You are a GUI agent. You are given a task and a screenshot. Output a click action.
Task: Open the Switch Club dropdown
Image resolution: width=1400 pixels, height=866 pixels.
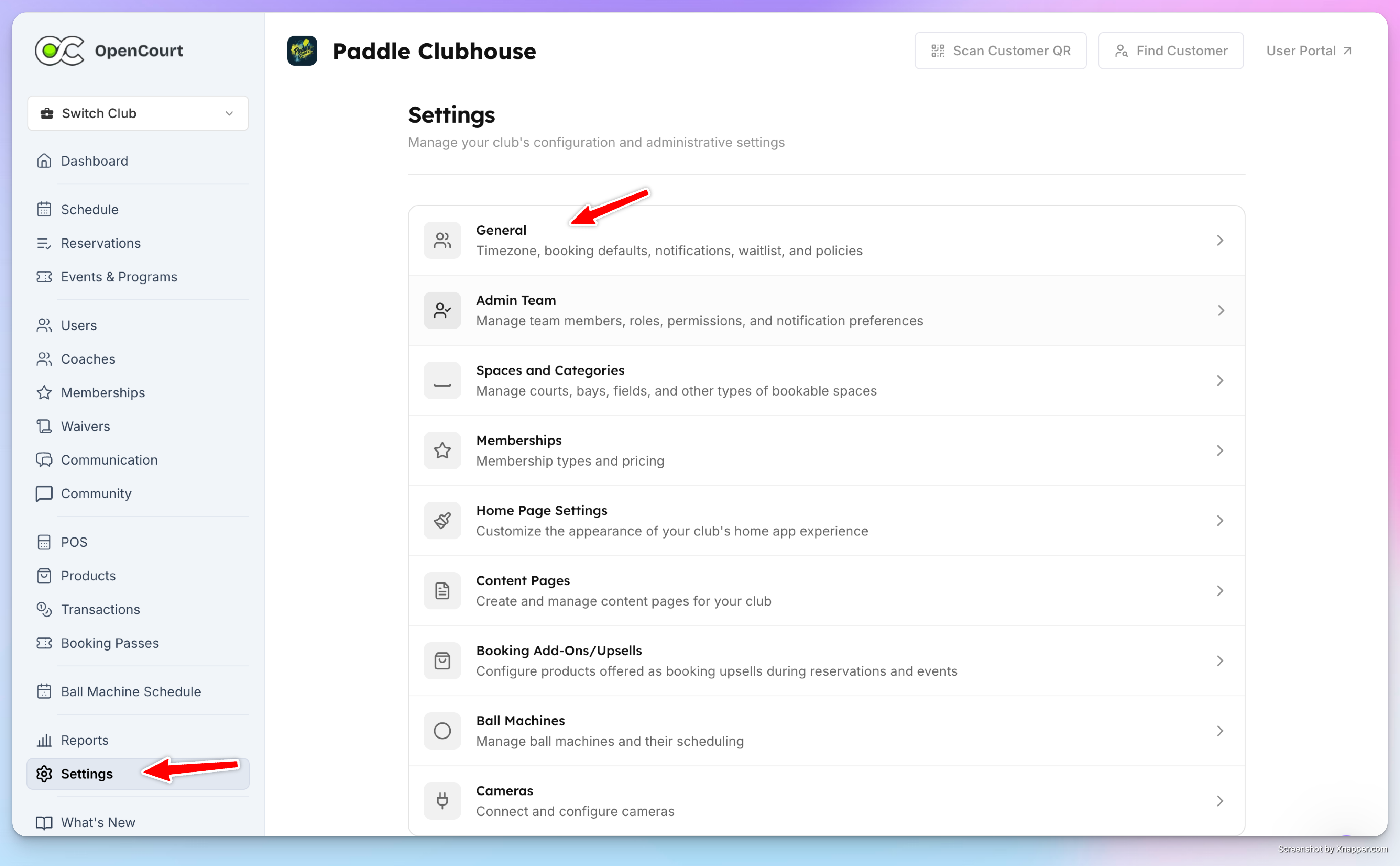click(138, 113)
